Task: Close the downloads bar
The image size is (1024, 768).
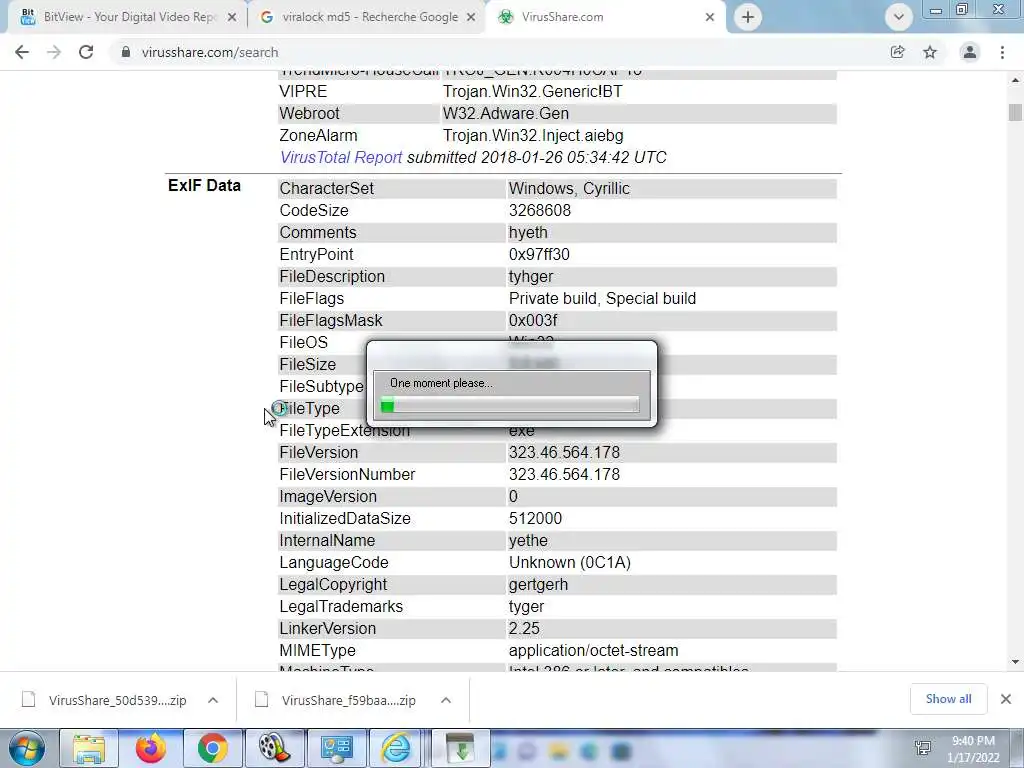Action: pos(1006,699)
